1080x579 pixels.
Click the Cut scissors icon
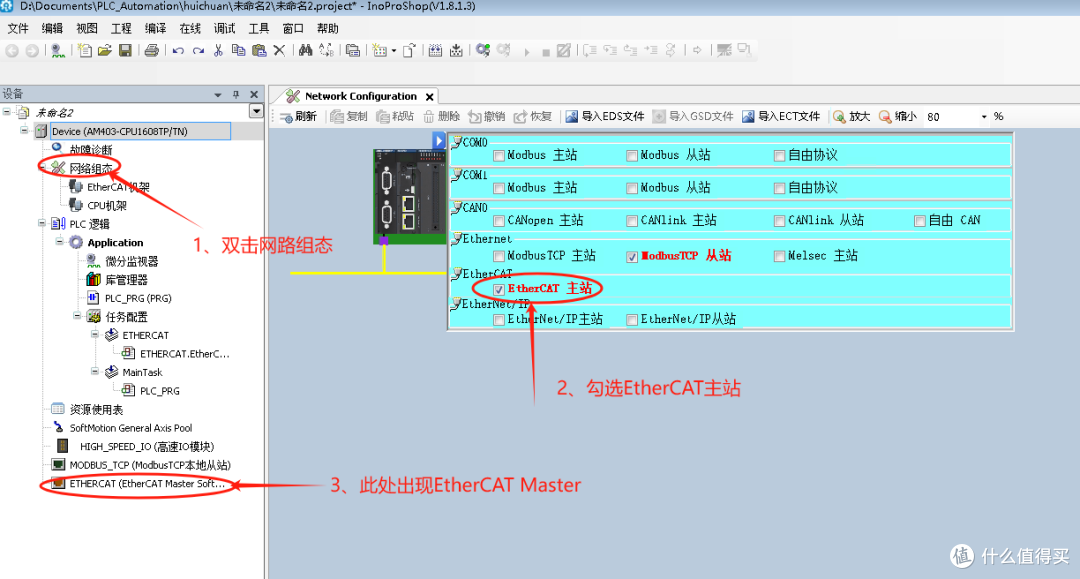pos(218,50)
